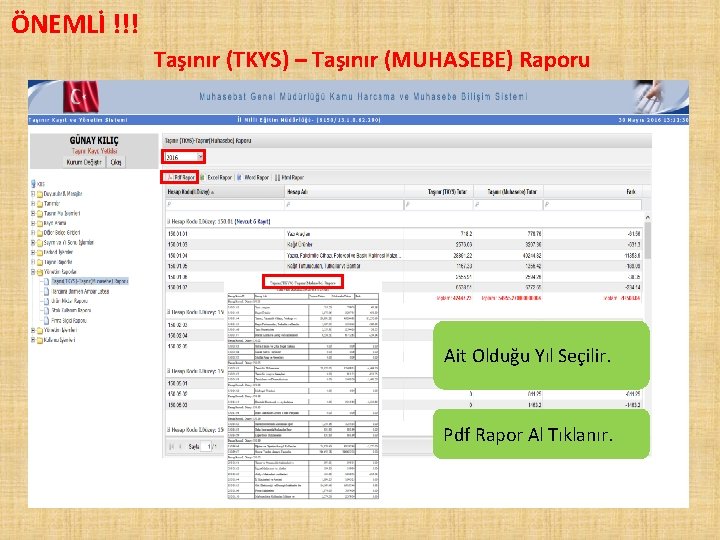Click the filter field under Hesap Kodu
This screenshot has width=720, height=540.
coord(225,204)
